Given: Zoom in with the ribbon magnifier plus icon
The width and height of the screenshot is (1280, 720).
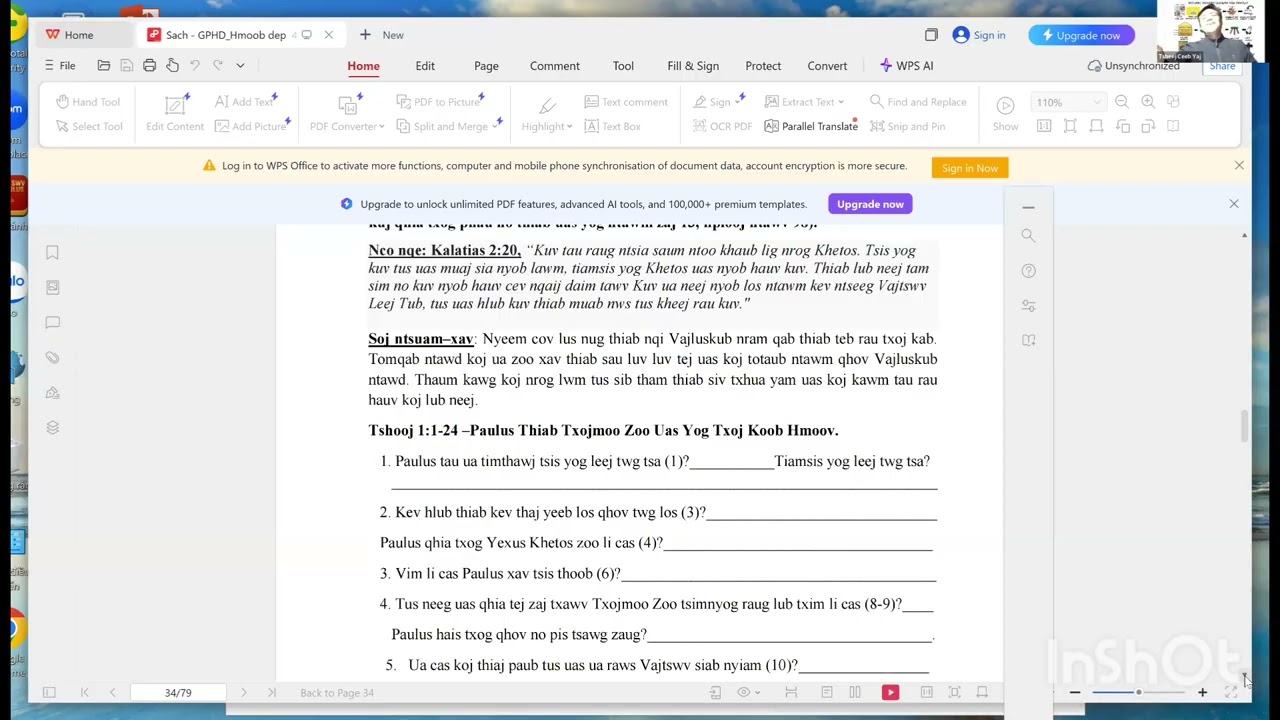Looking at the screenshot, I should pos(1148,102).
